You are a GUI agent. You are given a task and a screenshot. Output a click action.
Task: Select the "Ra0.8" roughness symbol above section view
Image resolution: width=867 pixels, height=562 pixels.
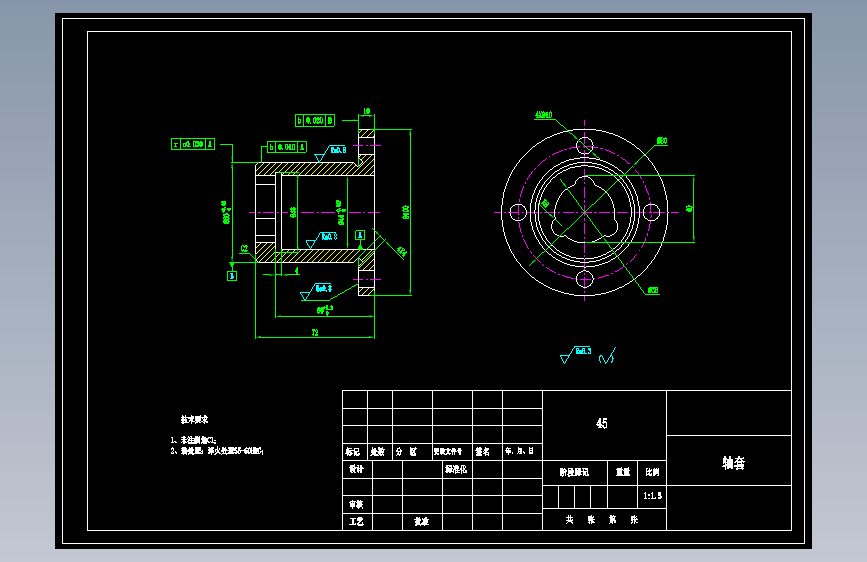click(331, 153)
